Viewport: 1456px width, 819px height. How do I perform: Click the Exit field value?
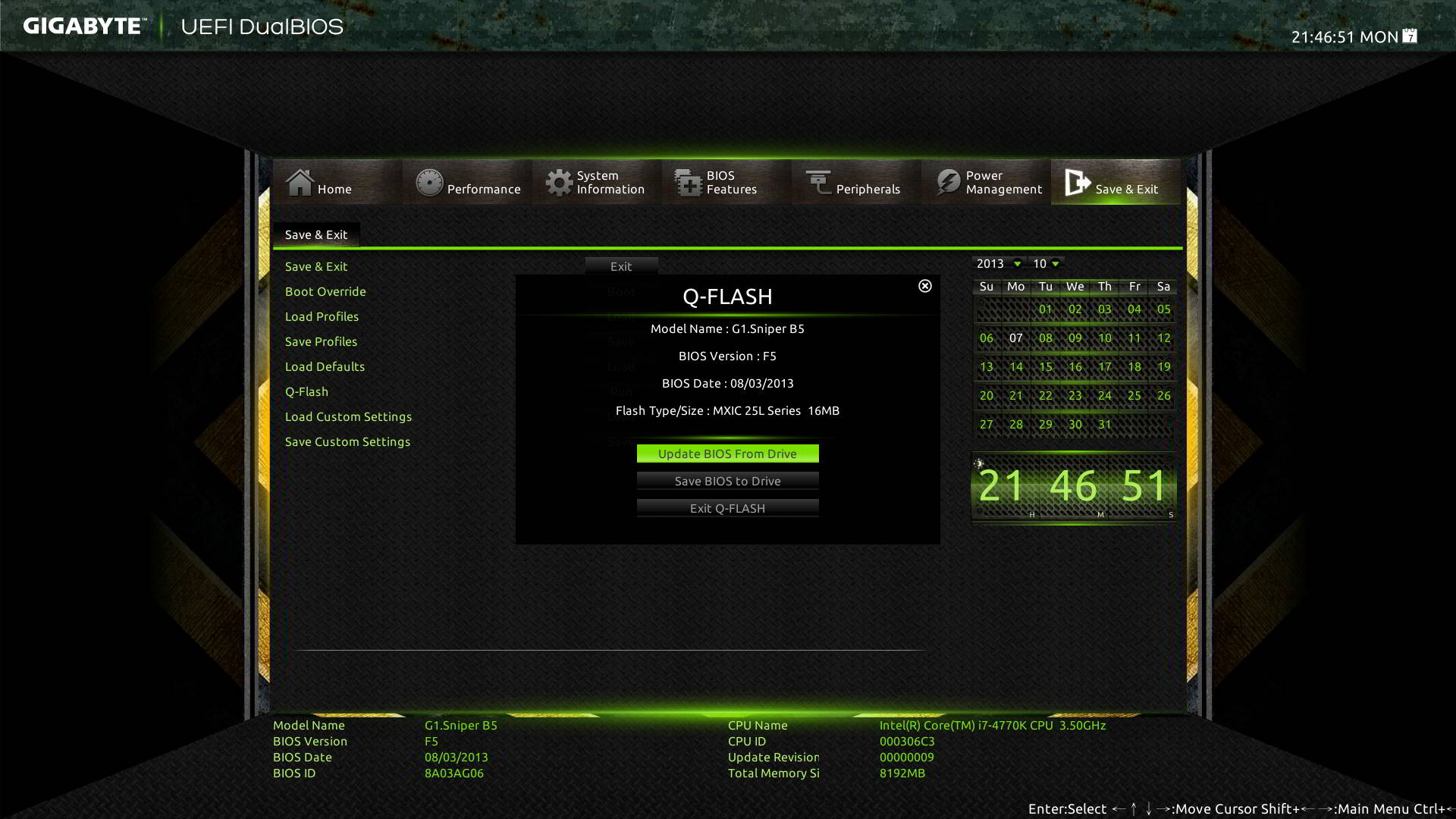[x=621, y=266]
